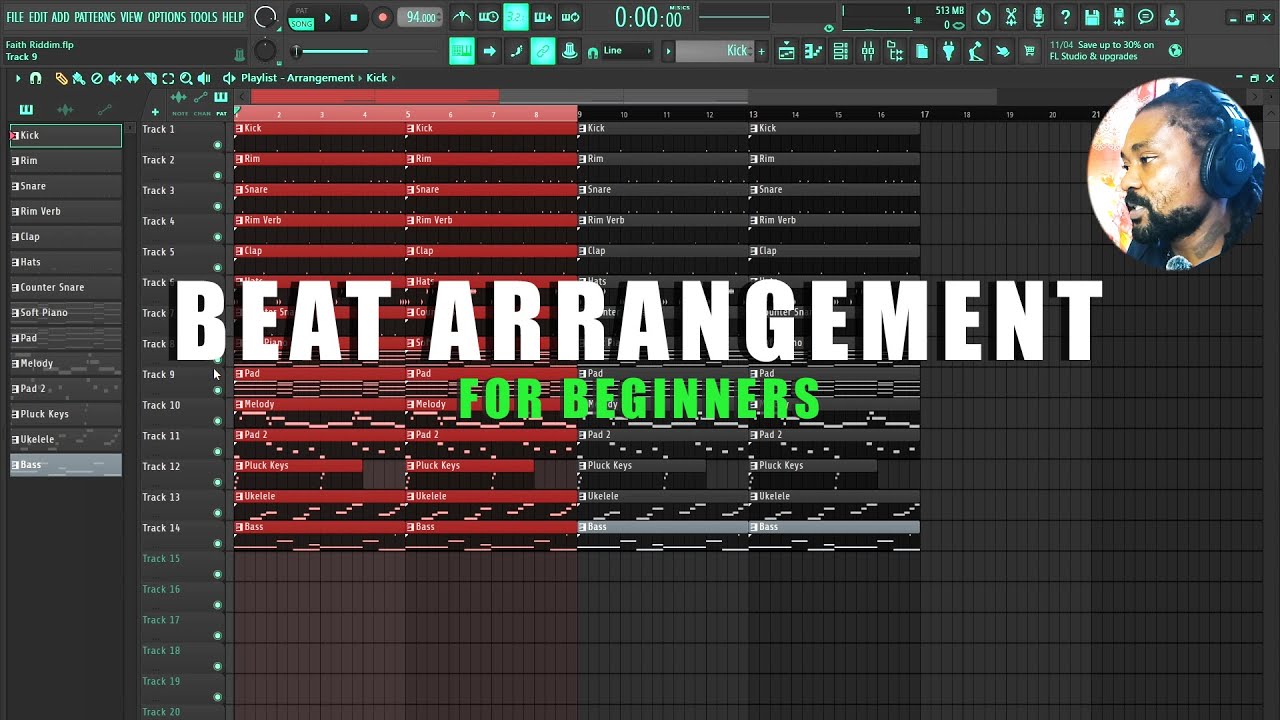This screenshot has width=1280, height=720.
Task: Open the Channel rack icon
Action: click(841, 51)
